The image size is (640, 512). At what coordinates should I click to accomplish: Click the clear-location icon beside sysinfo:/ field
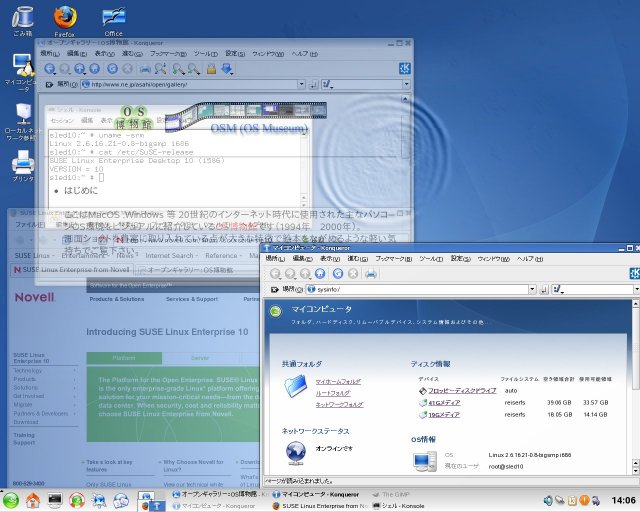click(x=275, y=289)
